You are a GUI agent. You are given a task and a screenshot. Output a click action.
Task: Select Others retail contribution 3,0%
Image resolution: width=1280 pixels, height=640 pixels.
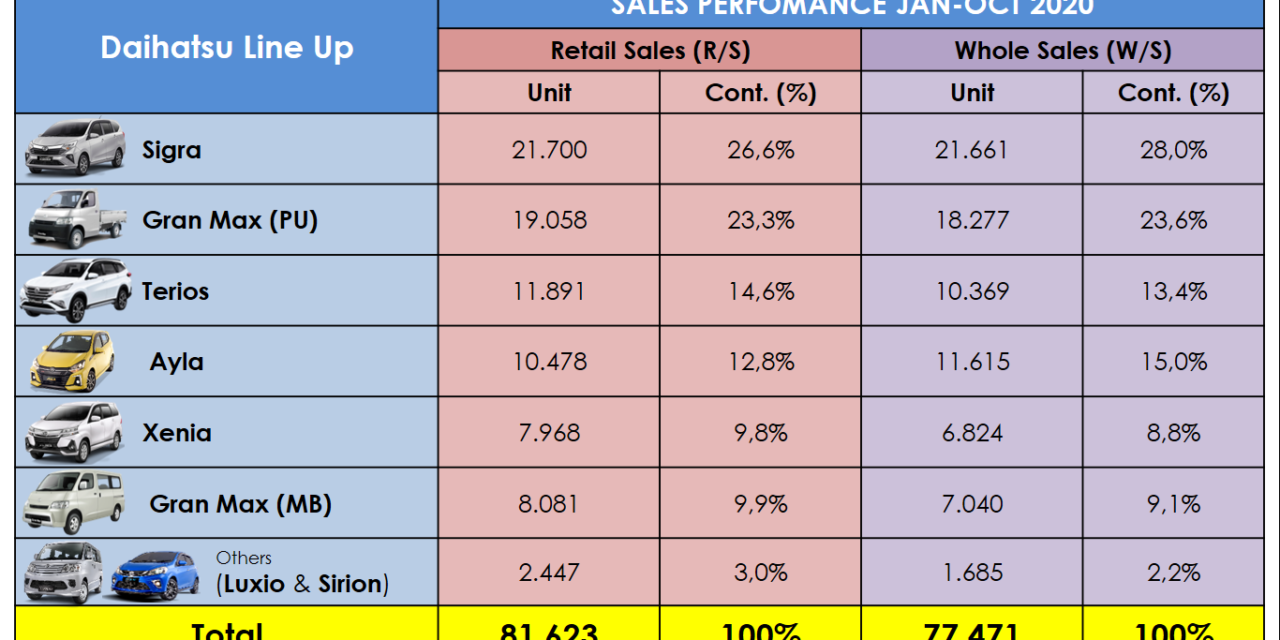click(x=760, y=573)
